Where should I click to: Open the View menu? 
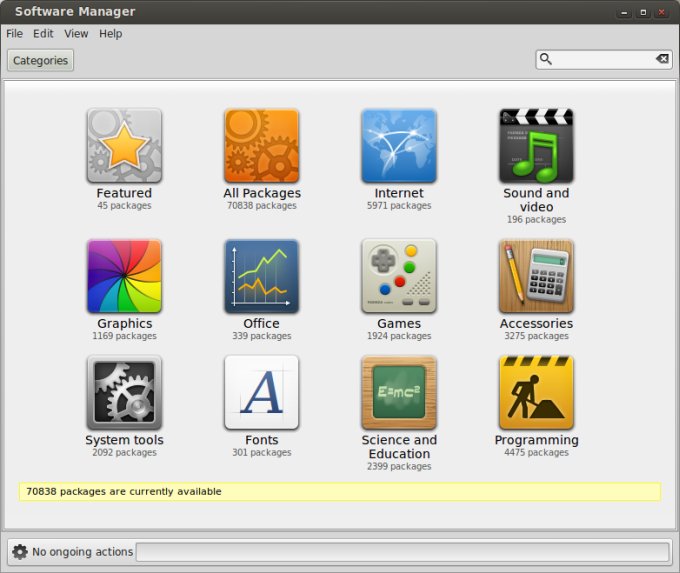[76, 34]
